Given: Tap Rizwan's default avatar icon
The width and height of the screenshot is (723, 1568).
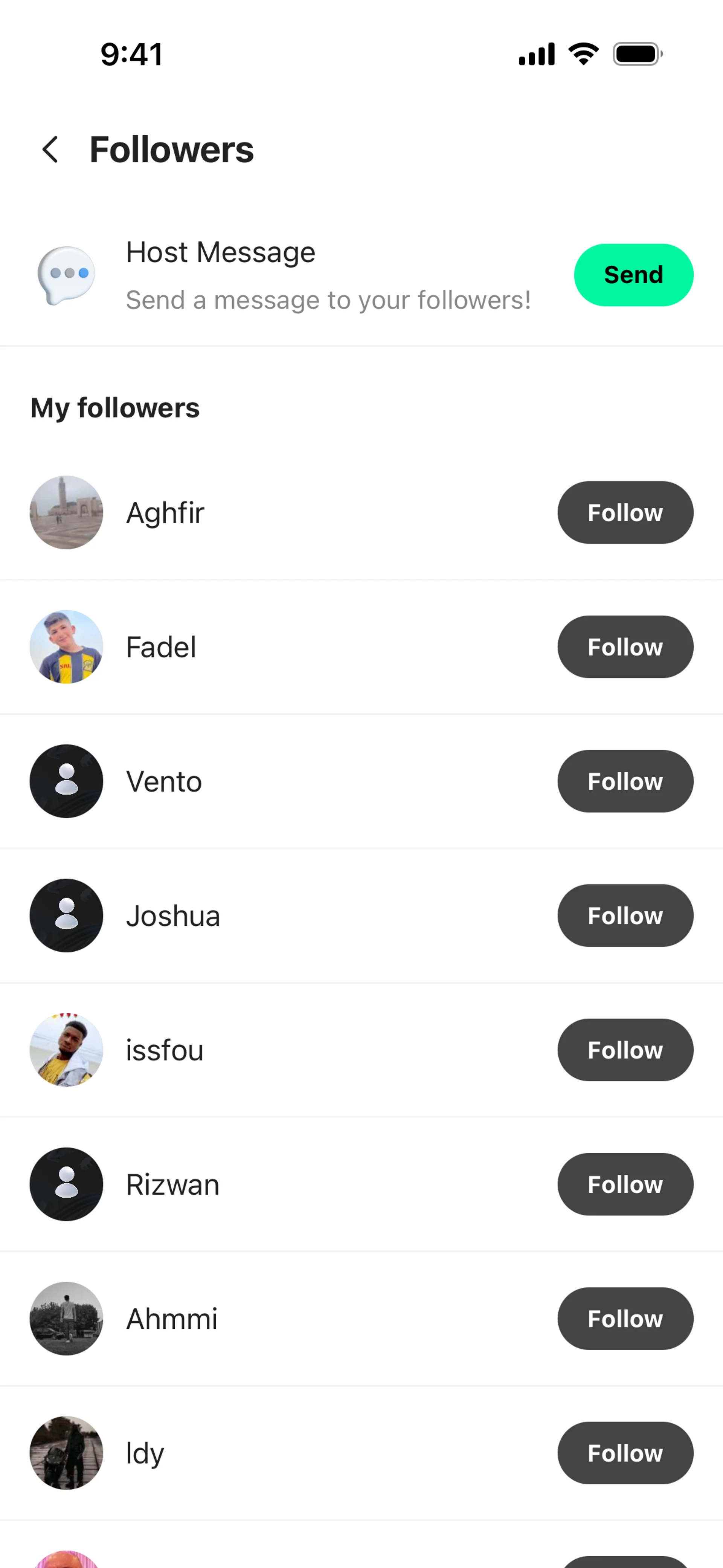Looking at the screenshot, I should [66, 1184].
